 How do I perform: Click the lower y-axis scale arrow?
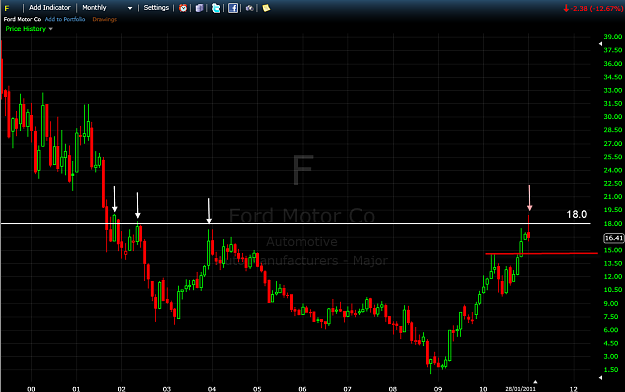(600, 377)
